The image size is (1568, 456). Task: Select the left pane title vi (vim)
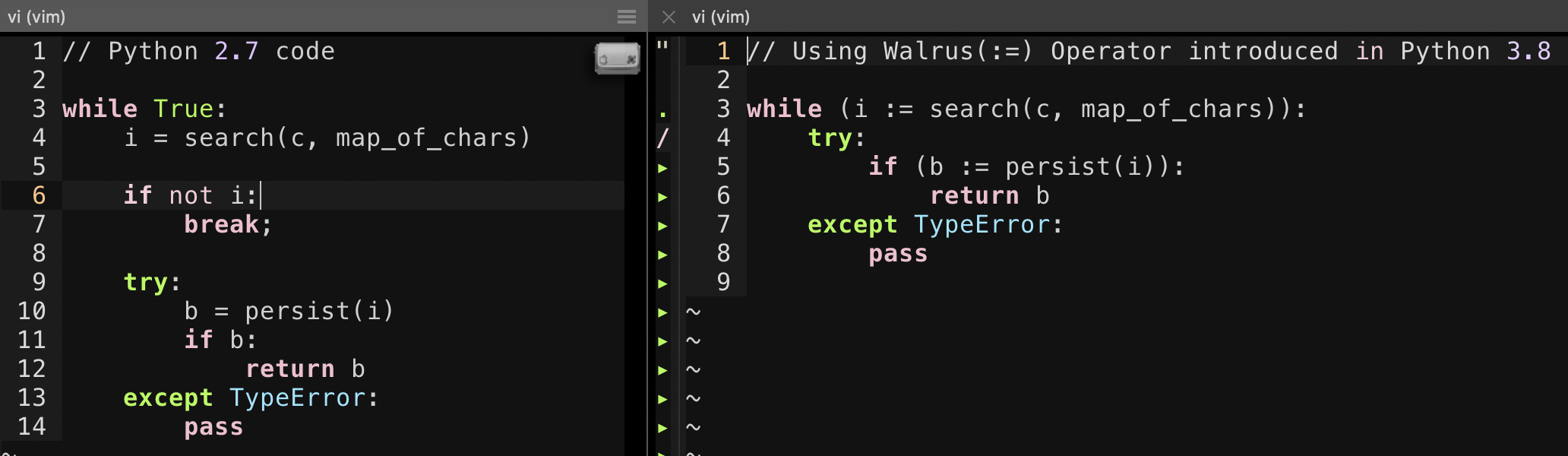tap(36, 17)
